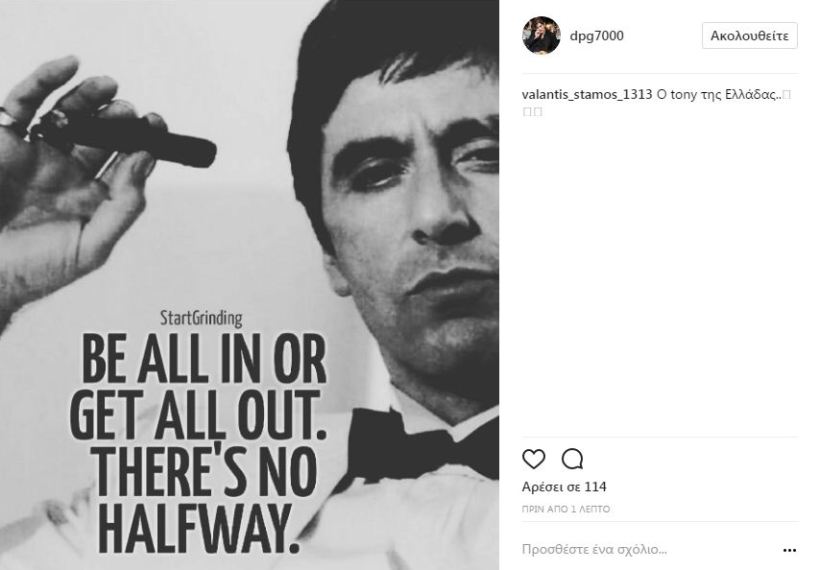
Task: Click the THERE'S NO HALFWAY text
Action: (x=203, y=500)
